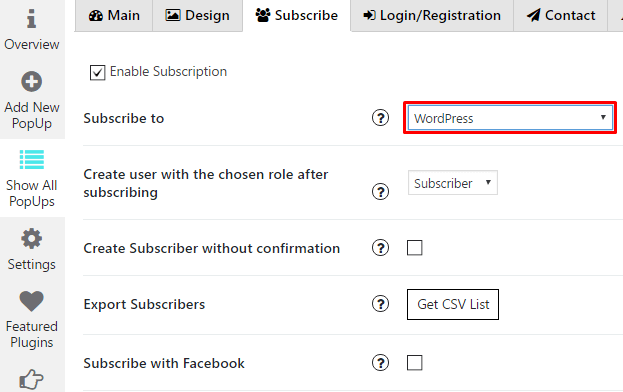This screenshot has width=623, height=392.
Task: Open the Design tab
Action: pyautogui.click(x=197, y=15)
